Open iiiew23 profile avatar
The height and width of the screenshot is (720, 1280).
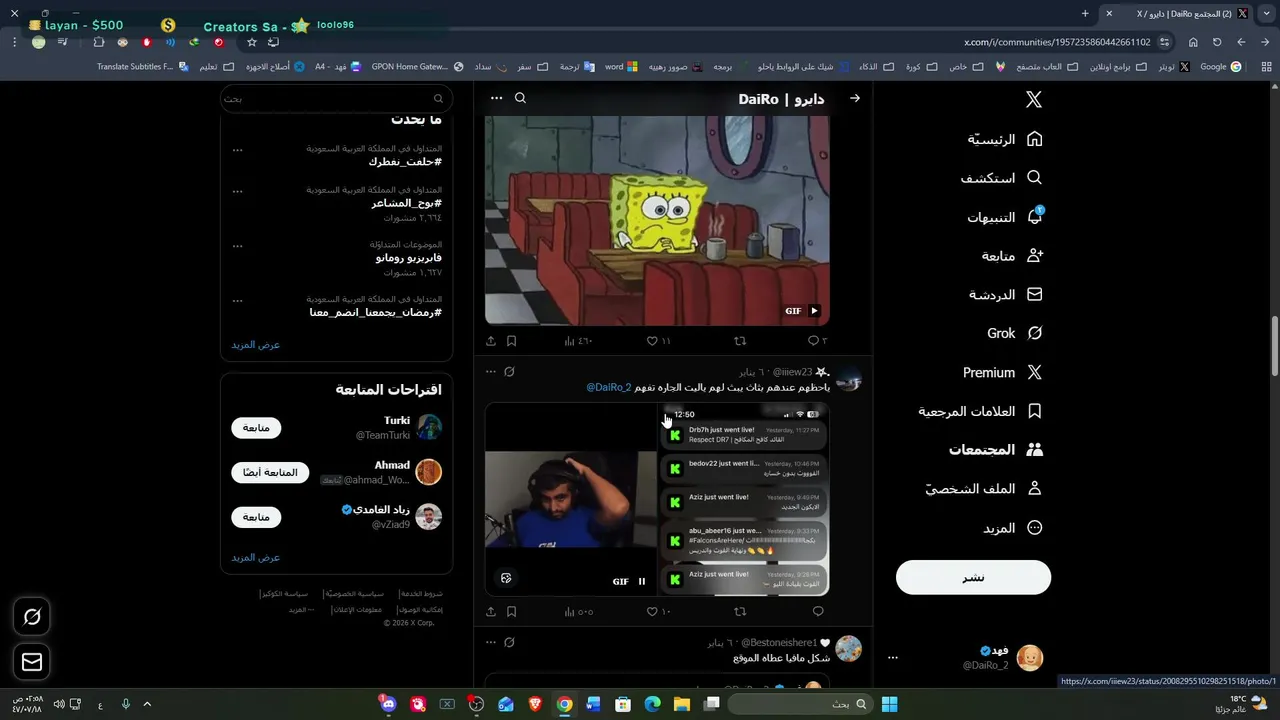849,379
